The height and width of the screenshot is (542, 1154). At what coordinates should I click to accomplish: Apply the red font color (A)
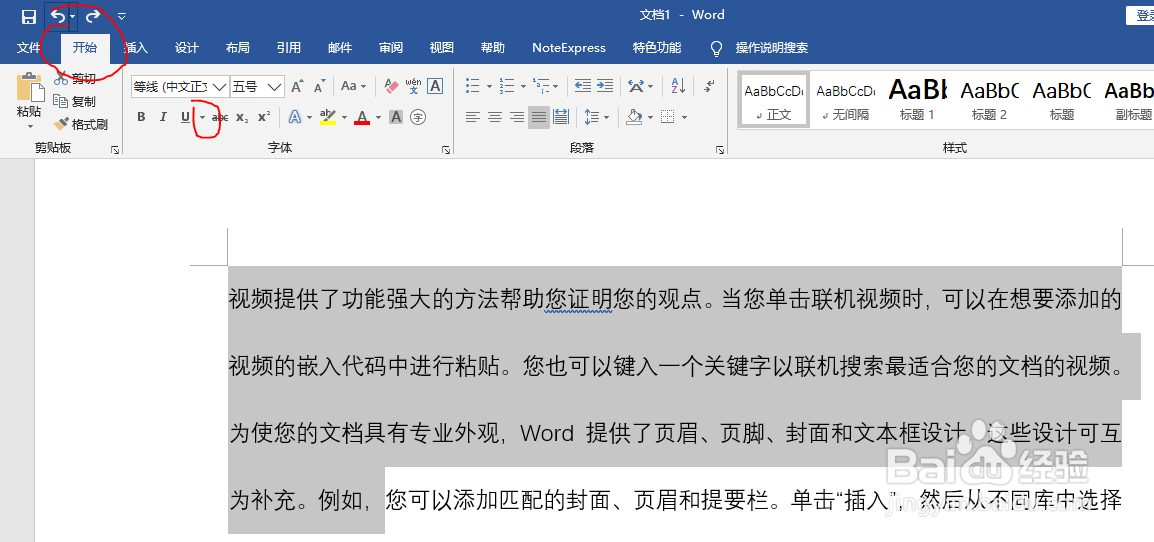click(361, 117)
